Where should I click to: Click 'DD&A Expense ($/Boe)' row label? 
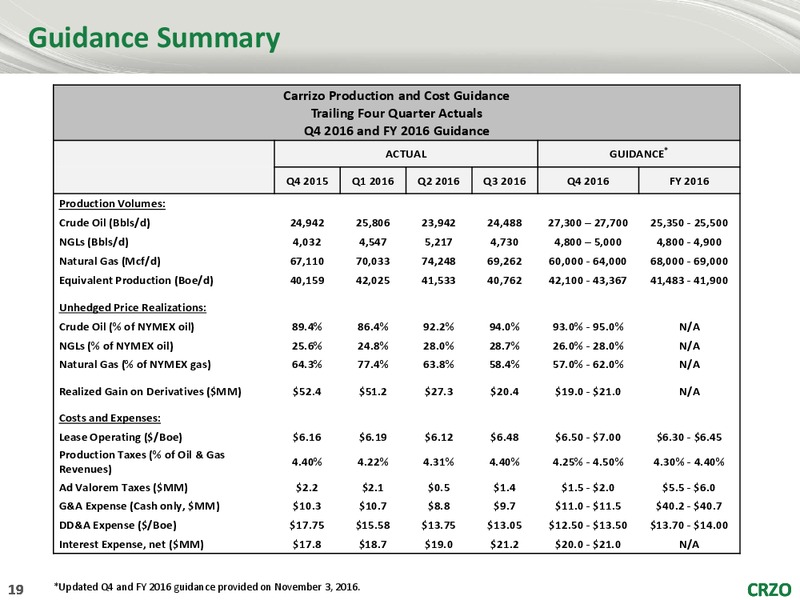(x=118, y=525)
